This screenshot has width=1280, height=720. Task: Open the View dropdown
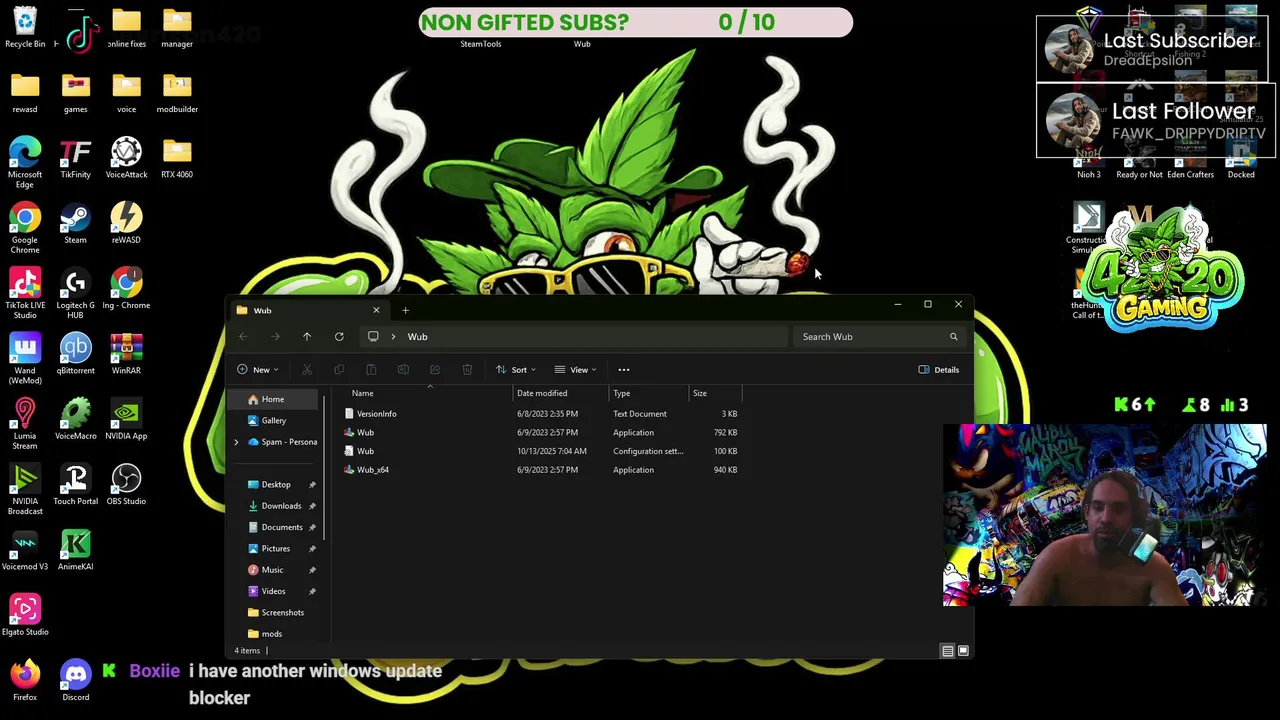pyautogui.click(x=576, y=370)
